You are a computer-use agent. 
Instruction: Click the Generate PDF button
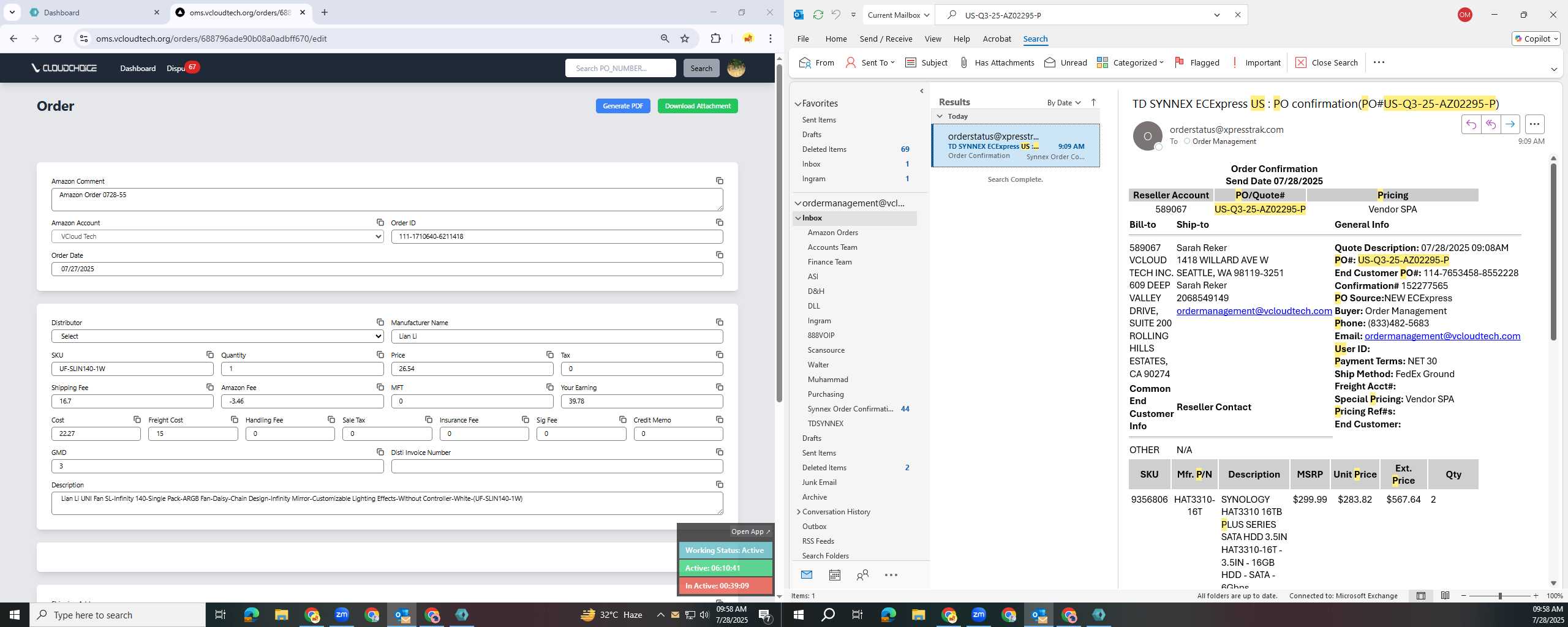pyautogui.click(x=623, y=106)
